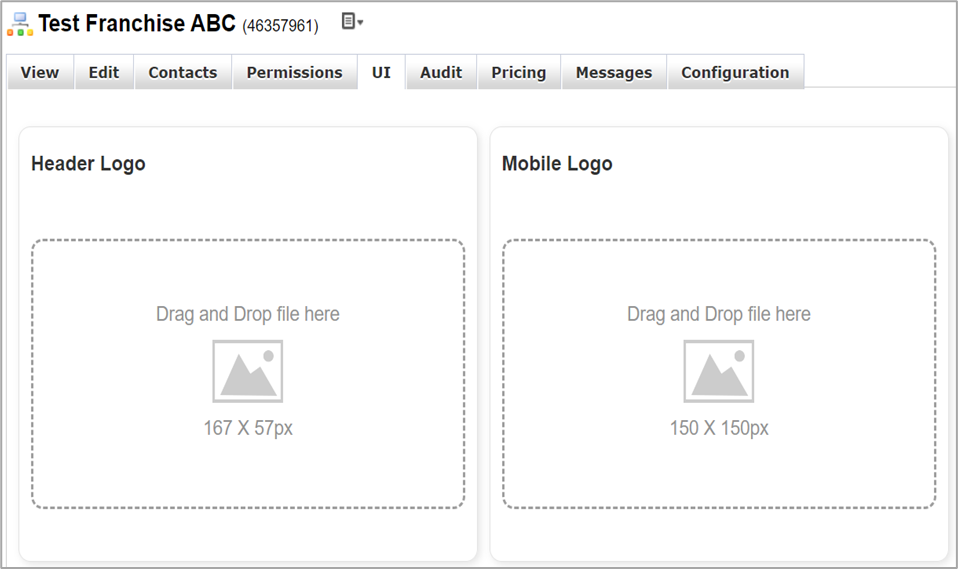Click Header Logo's "Drag and Drop file here" text
Viewport: 958px width, 569px height.
[247, 314]
